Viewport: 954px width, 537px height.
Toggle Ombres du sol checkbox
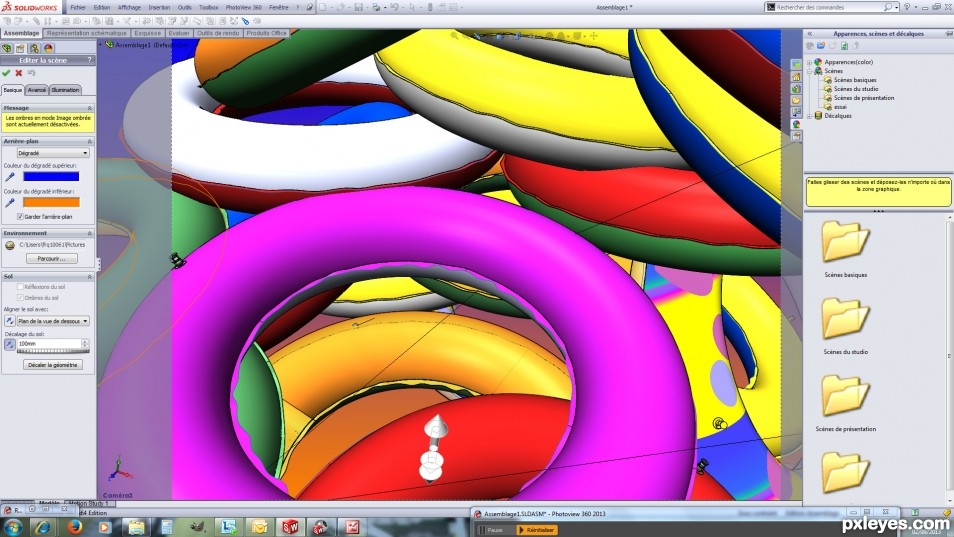click(20, 297)
